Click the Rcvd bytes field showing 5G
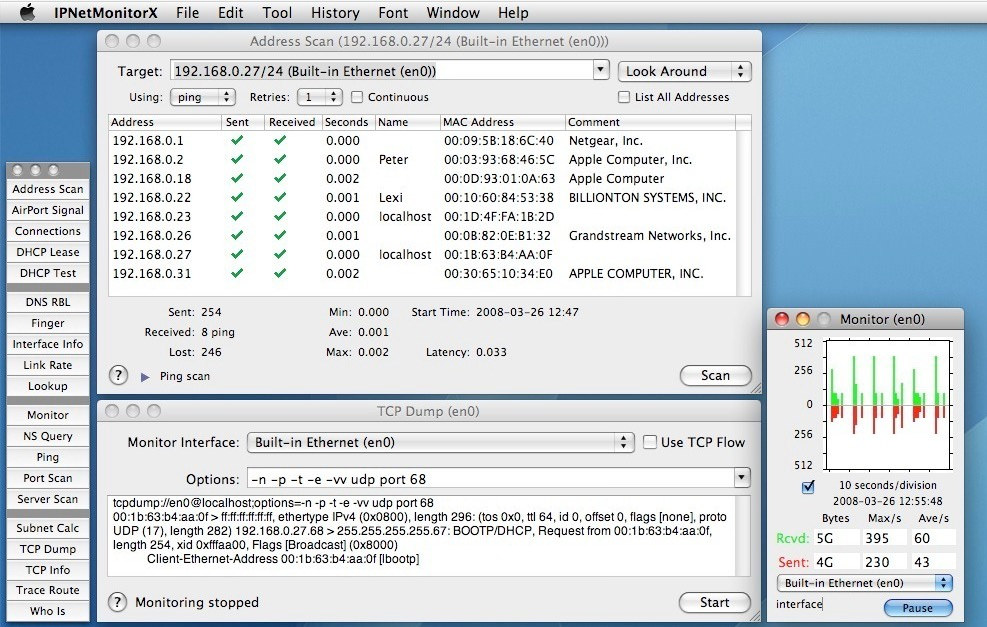The image size is (987, 627). (x=837, y=538)
